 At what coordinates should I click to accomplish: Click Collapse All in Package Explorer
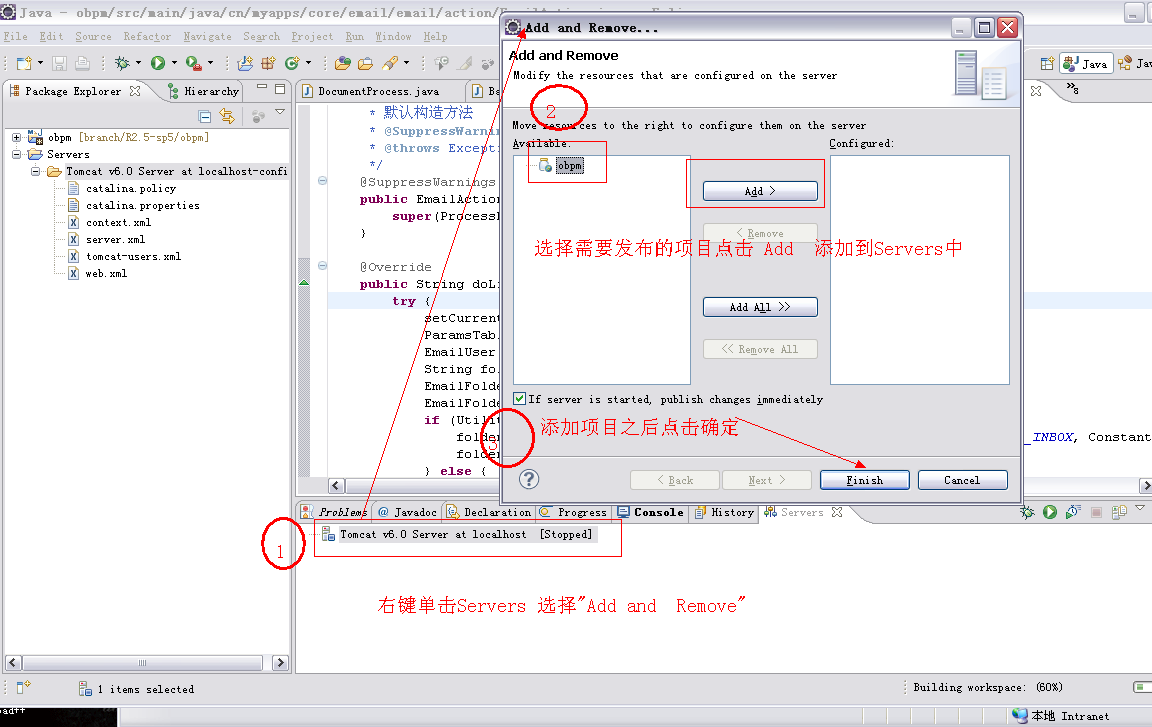pos(205,117)
